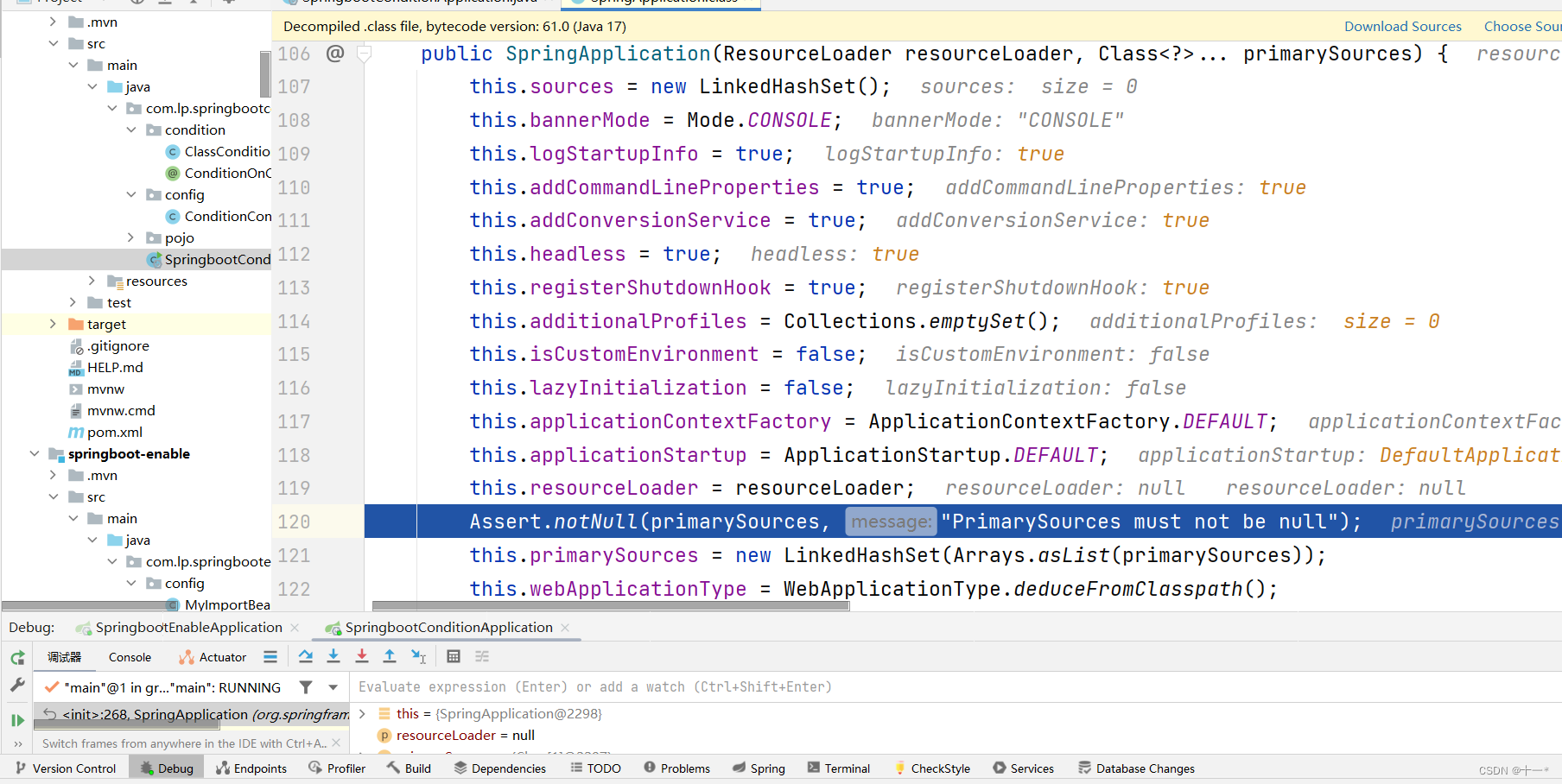The image size is (1562, 784).
Task: Open Spring tool window
Action: point(759,768)
